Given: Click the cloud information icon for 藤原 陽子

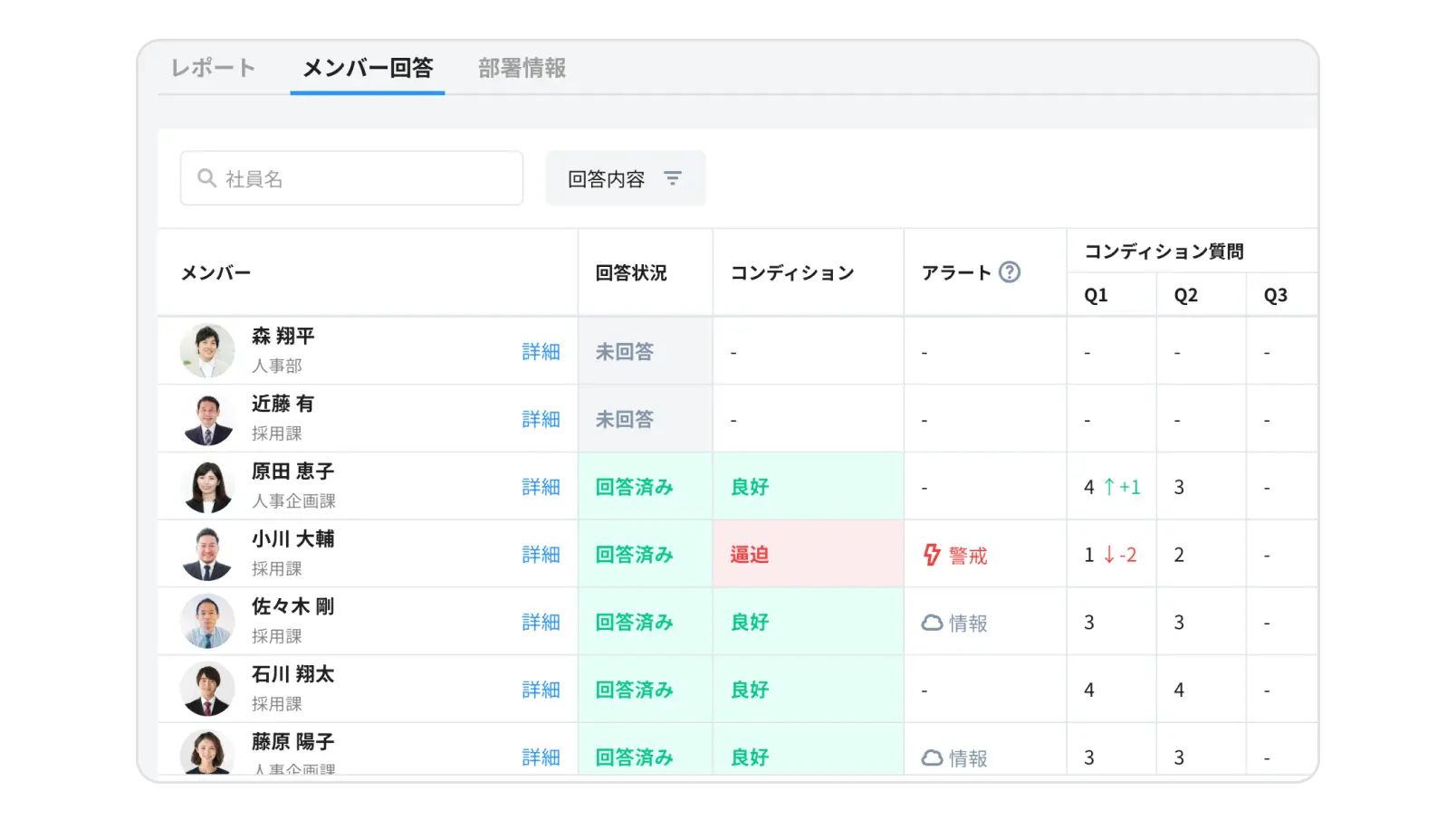Looking at the screenshot, I should click(930, 757).
